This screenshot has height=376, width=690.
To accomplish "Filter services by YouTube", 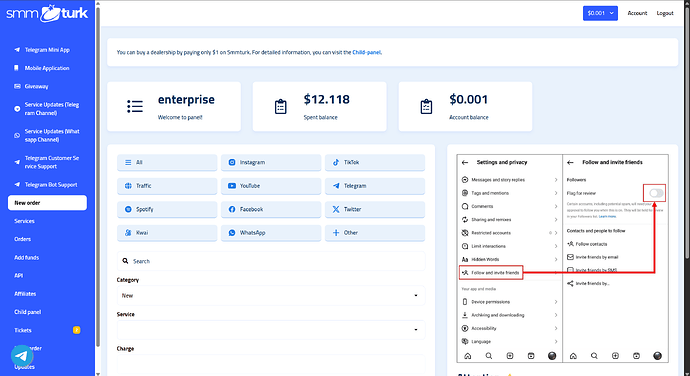I will tap(271, 186).
